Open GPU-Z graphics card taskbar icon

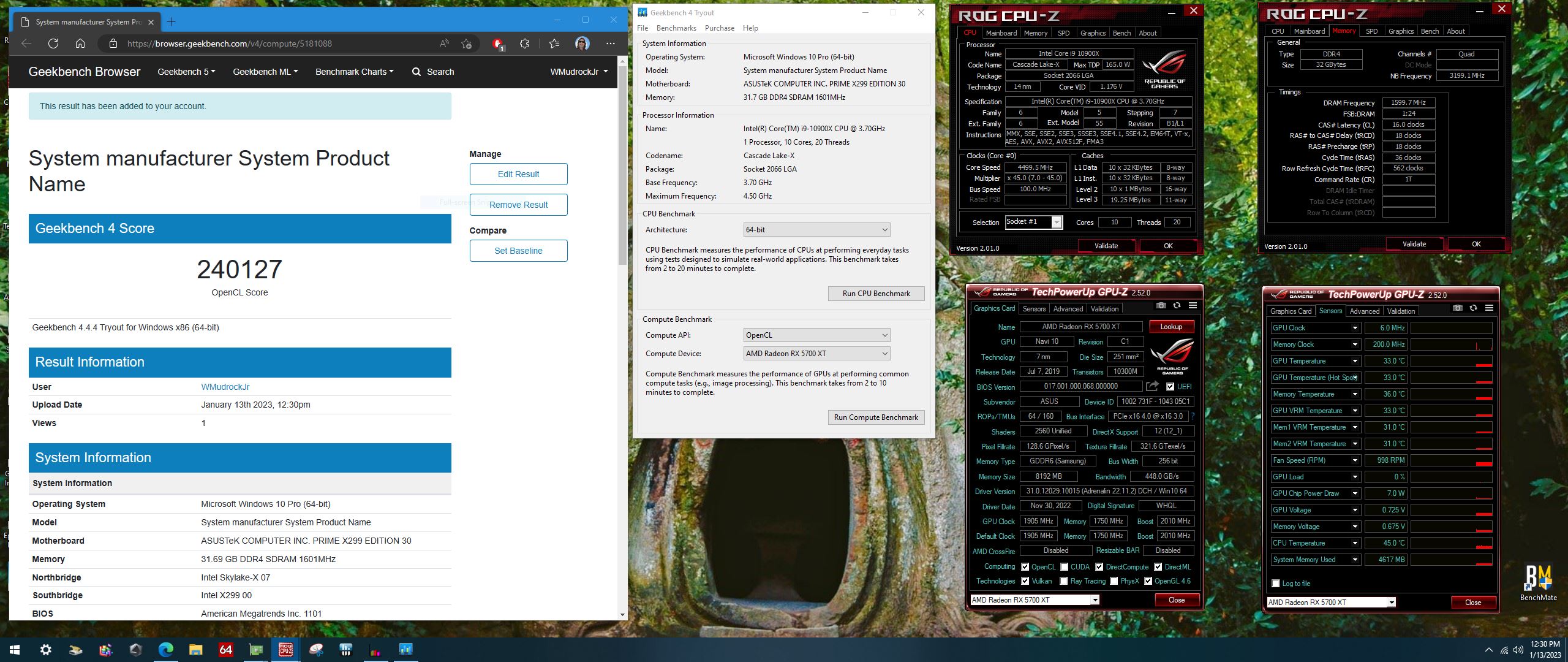pos(255,650)
